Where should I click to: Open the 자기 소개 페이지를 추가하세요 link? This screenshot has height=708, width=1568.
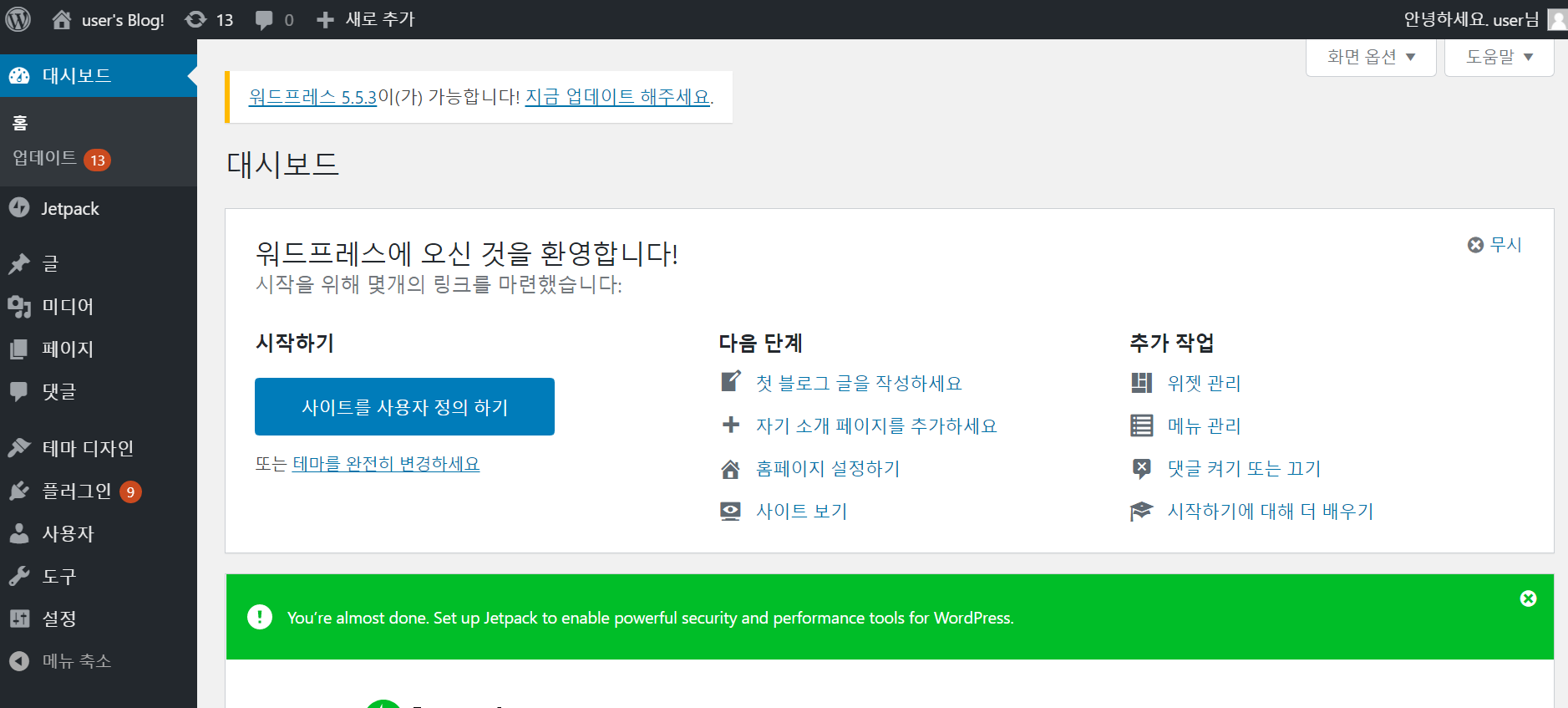(876, 425)
